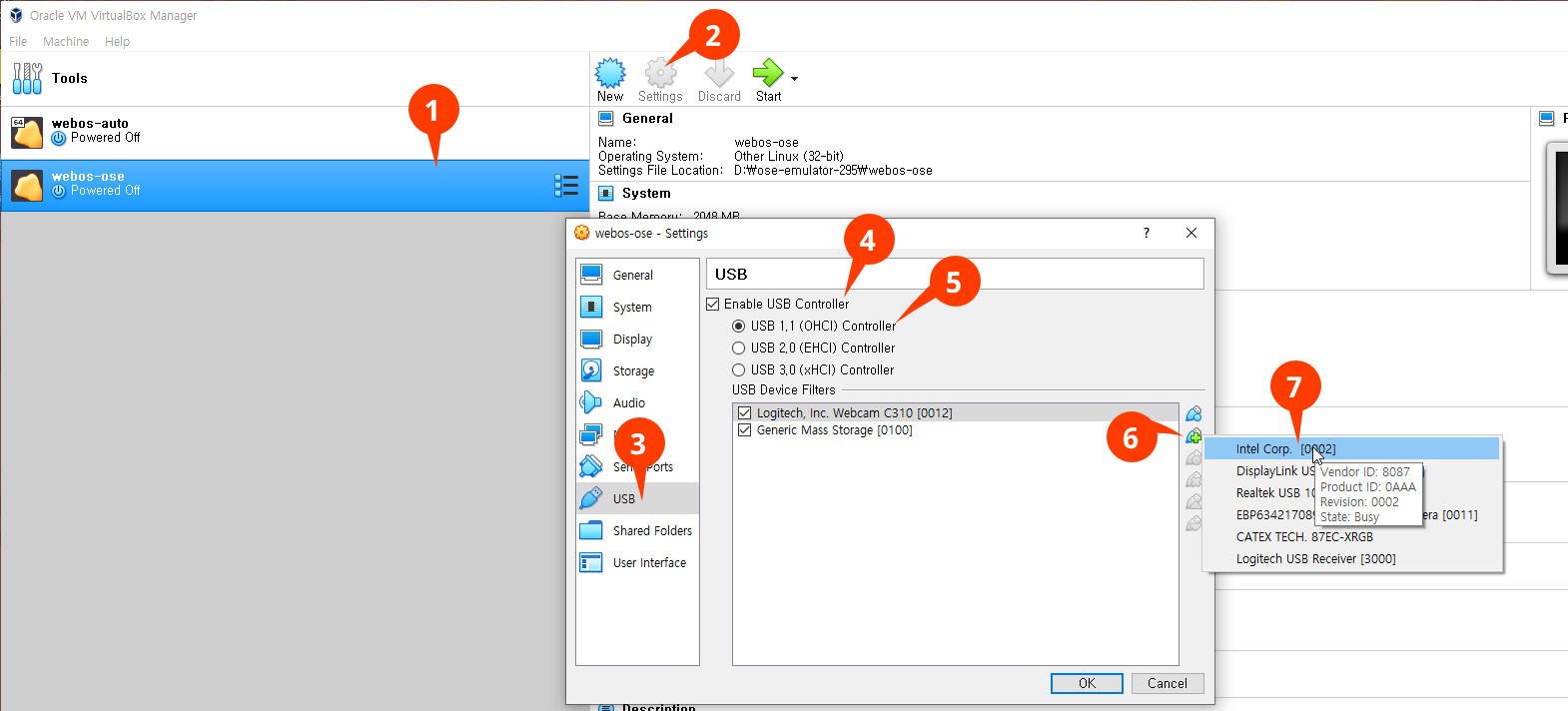This screenshot has height=711, width=1568.
Task: Click the Discard toolbar icon
Action: [x=719, y=79]
